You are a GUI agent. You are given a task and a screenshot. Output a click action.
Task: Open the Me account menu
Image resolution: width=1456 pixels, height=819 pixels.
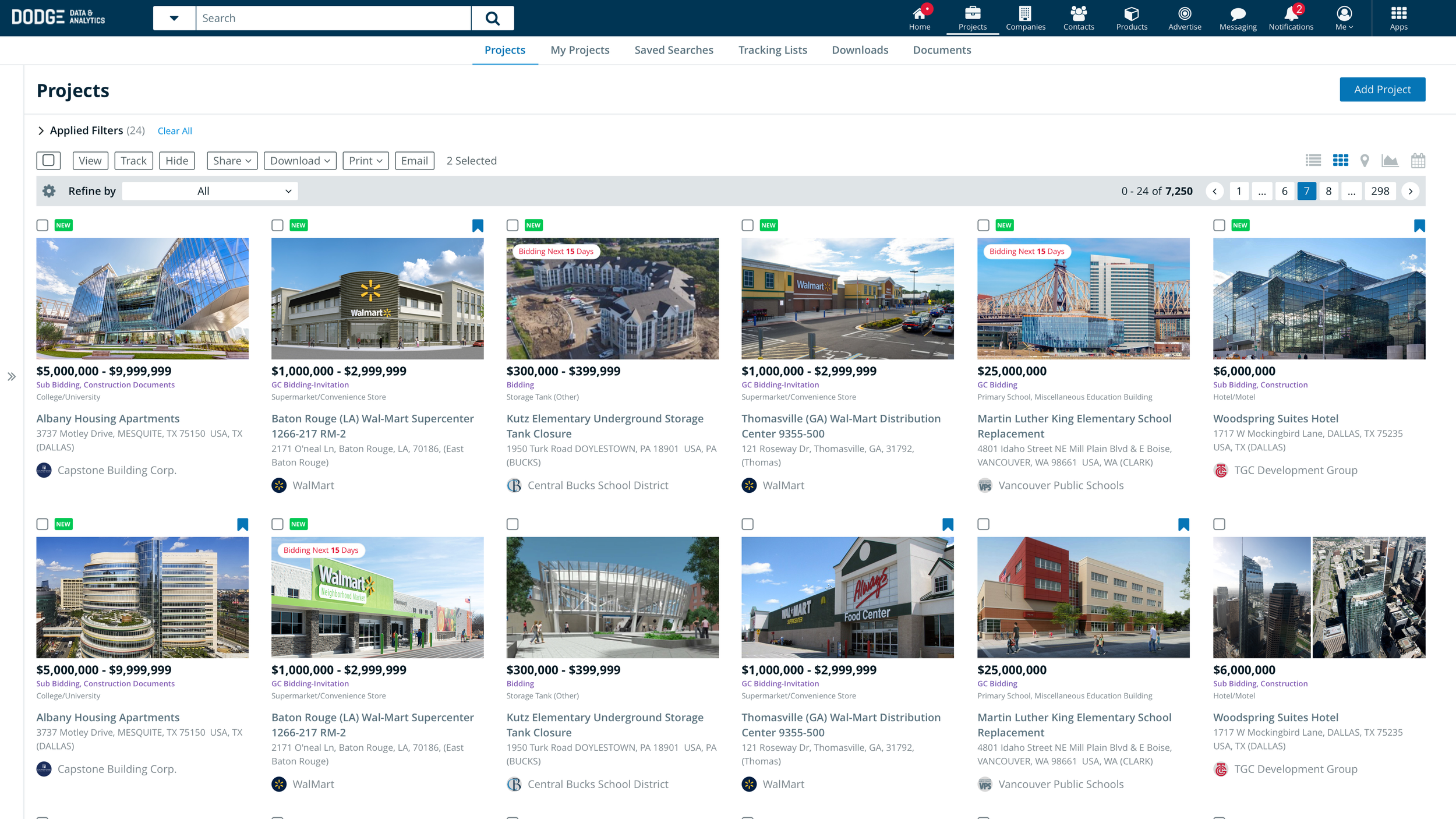(x=1344, y=18)
